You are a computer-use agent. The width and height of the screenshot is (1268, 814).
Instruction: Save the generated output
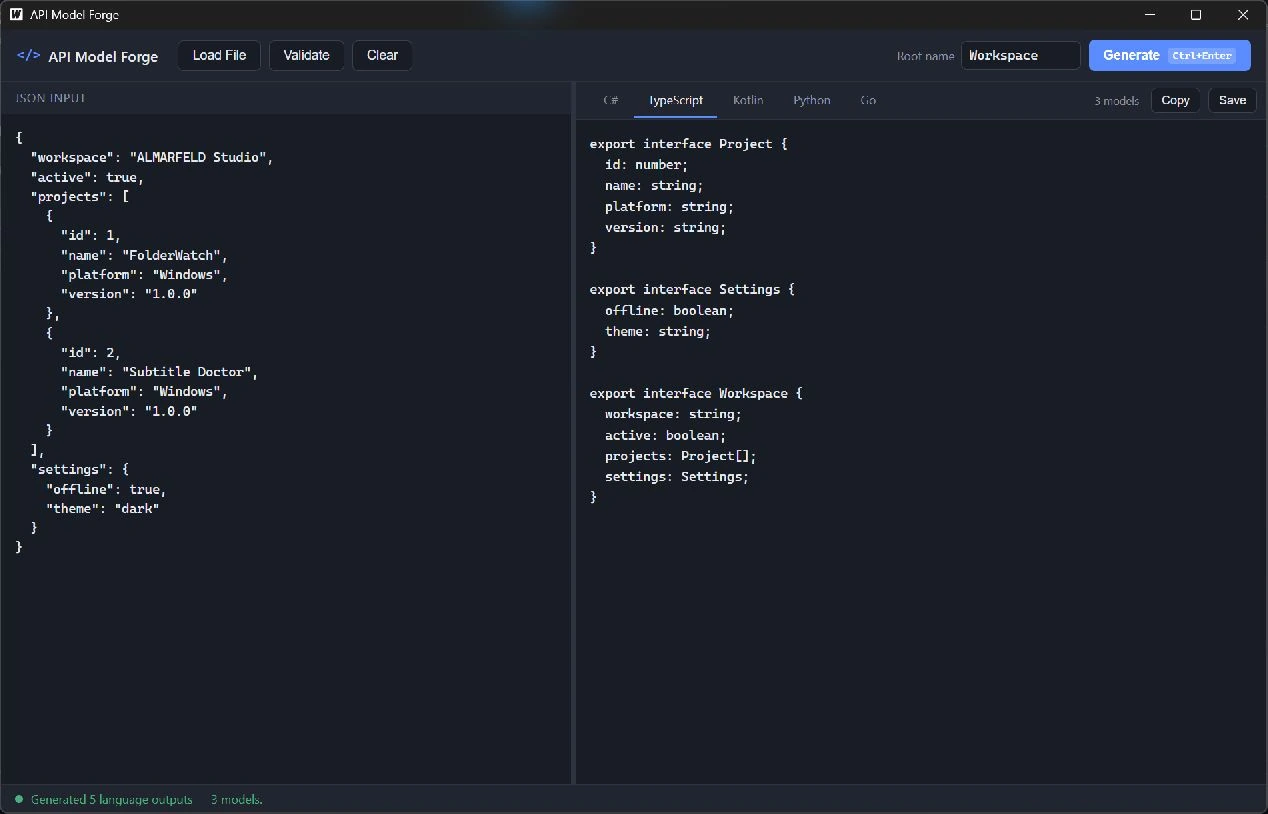coord(1232,100)
